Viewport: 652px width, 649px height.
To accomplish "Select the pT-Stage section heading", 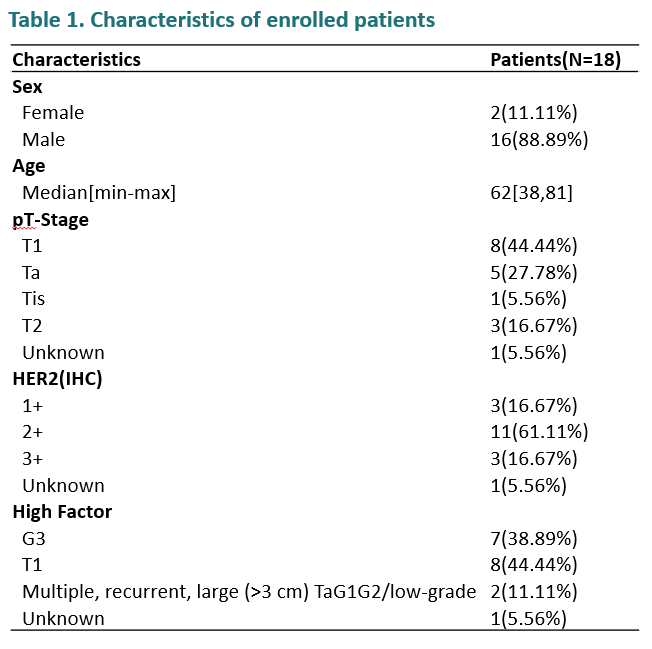I will coord(50,220).
